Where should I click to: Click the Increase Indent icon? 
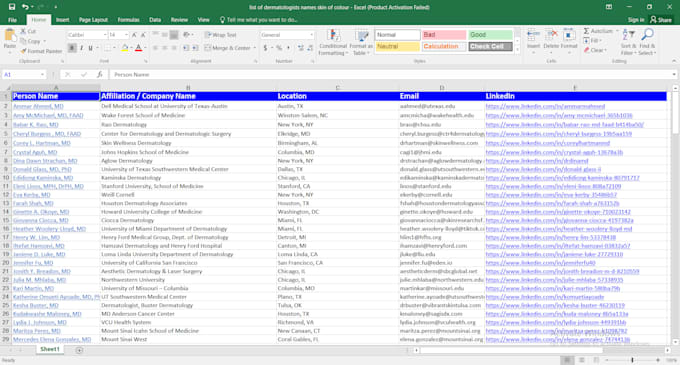[195, 48]
